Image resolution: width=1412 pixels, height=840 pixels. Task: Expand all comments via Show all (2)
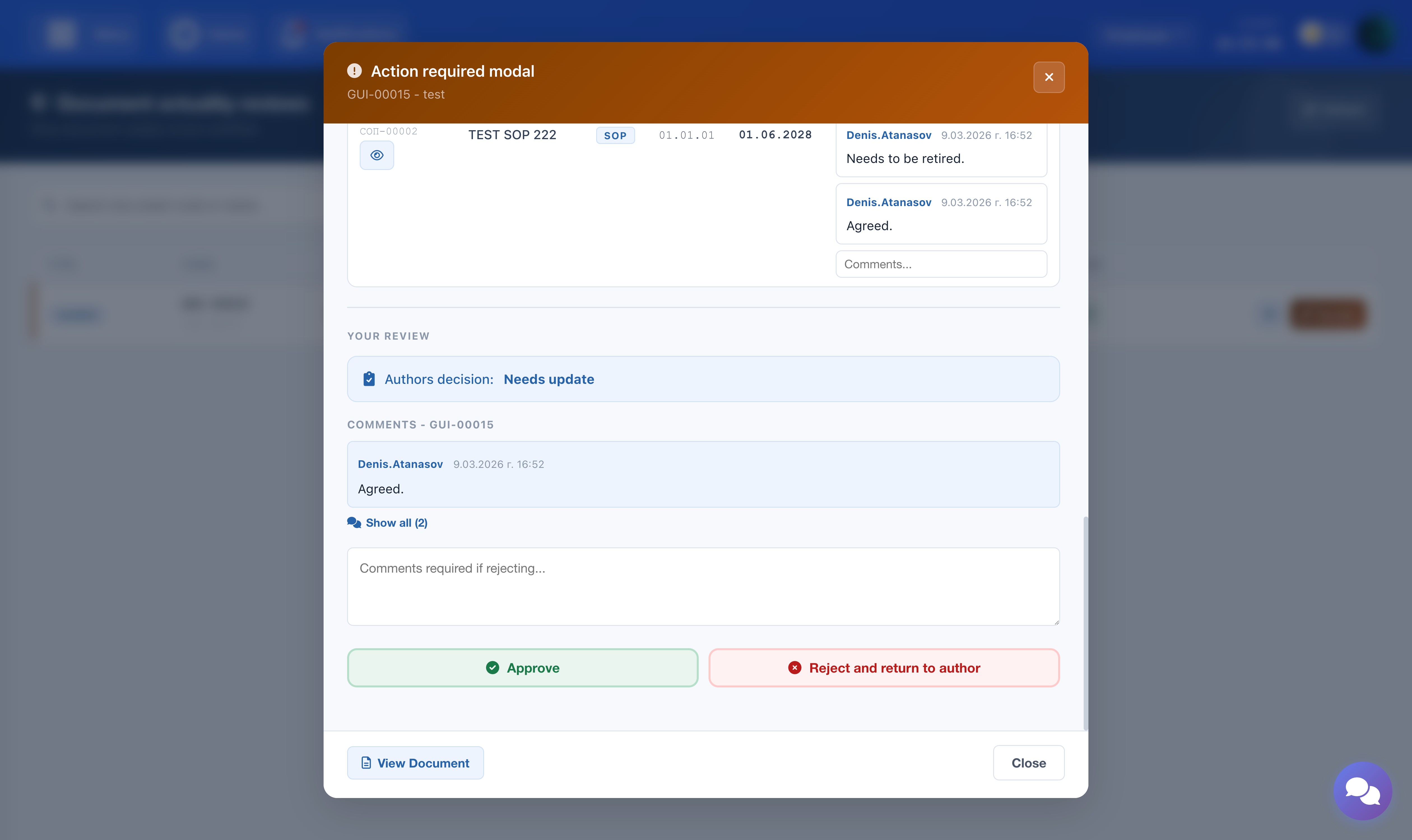[x=396, y=522]
